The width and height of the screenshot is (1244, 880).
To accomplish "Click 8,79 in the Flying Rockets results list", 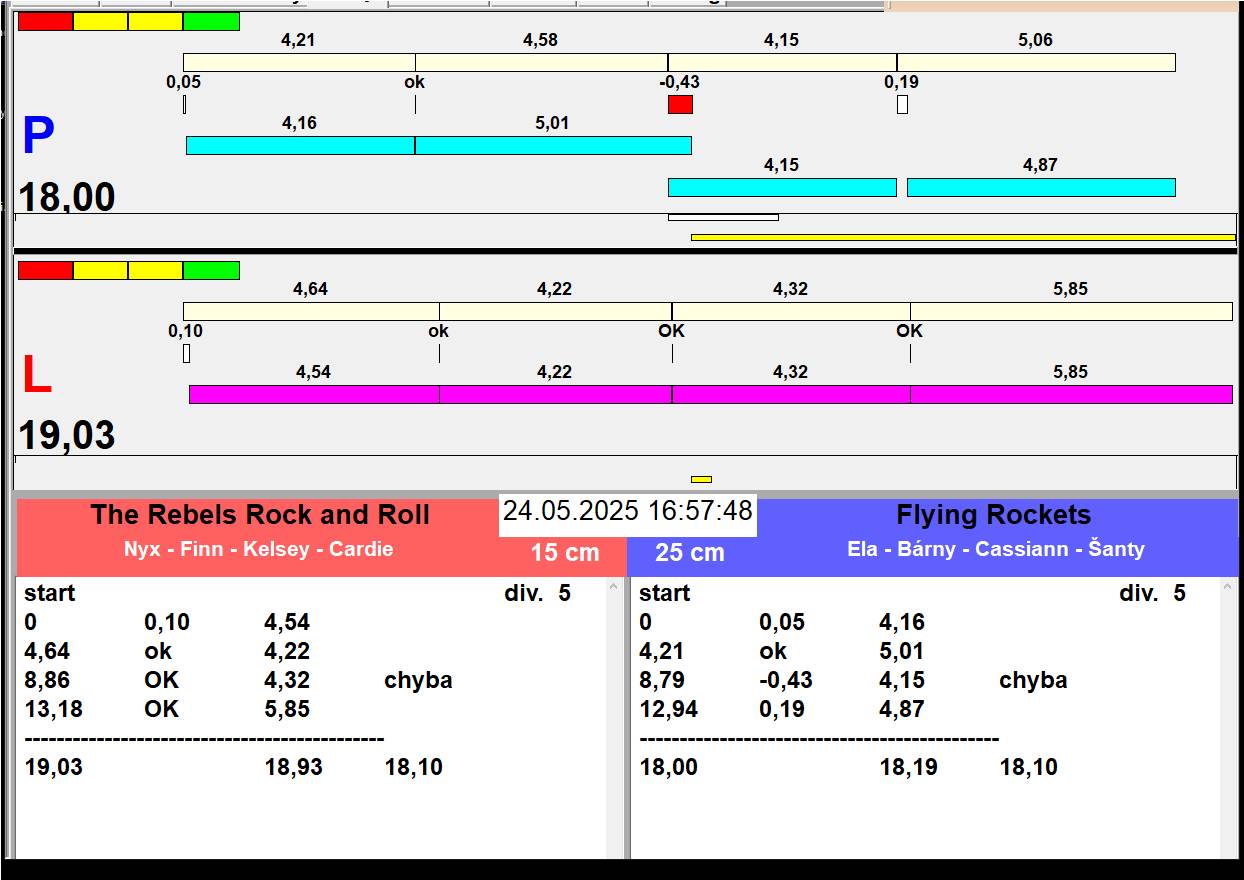I will [x=661, y=680].
